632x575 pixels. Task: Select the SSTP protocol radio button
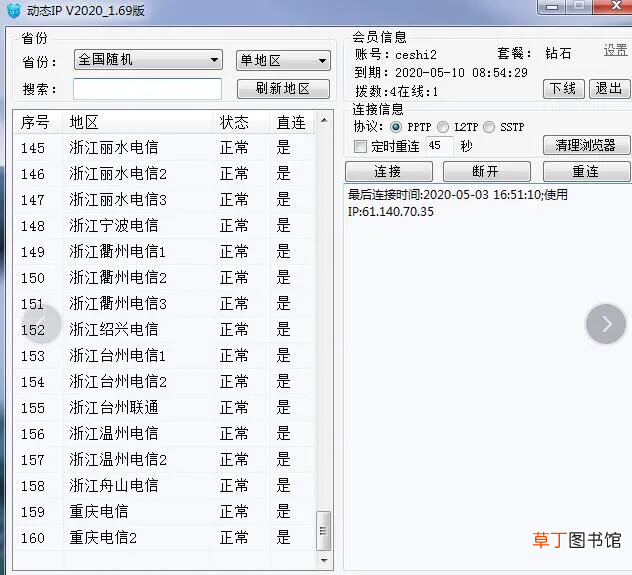point(489,127)
